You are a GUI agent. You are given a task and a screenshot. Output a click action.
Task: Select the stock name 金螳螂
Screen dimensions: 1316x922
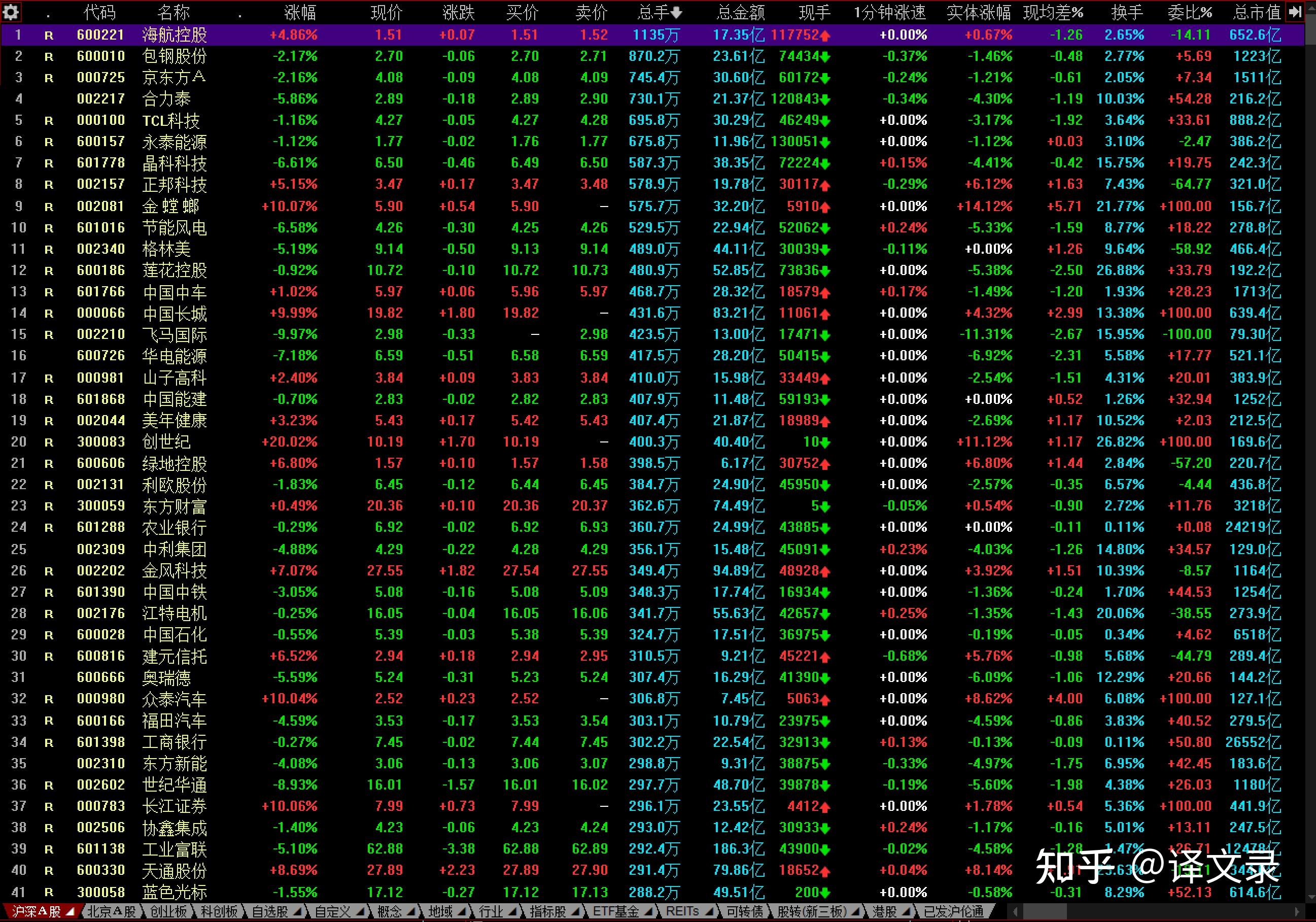(x=171, y=207)
